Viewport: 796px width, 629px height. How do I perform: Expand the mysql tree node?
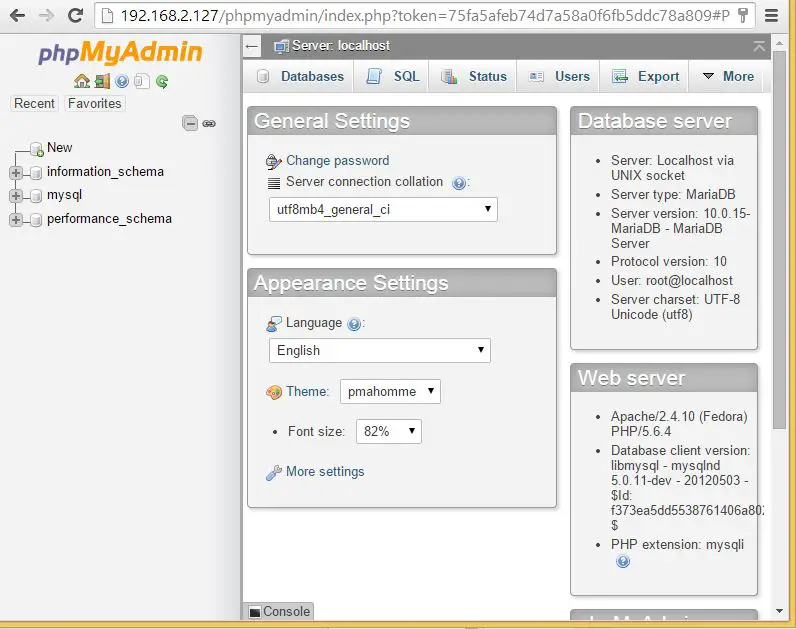point(16,196)
